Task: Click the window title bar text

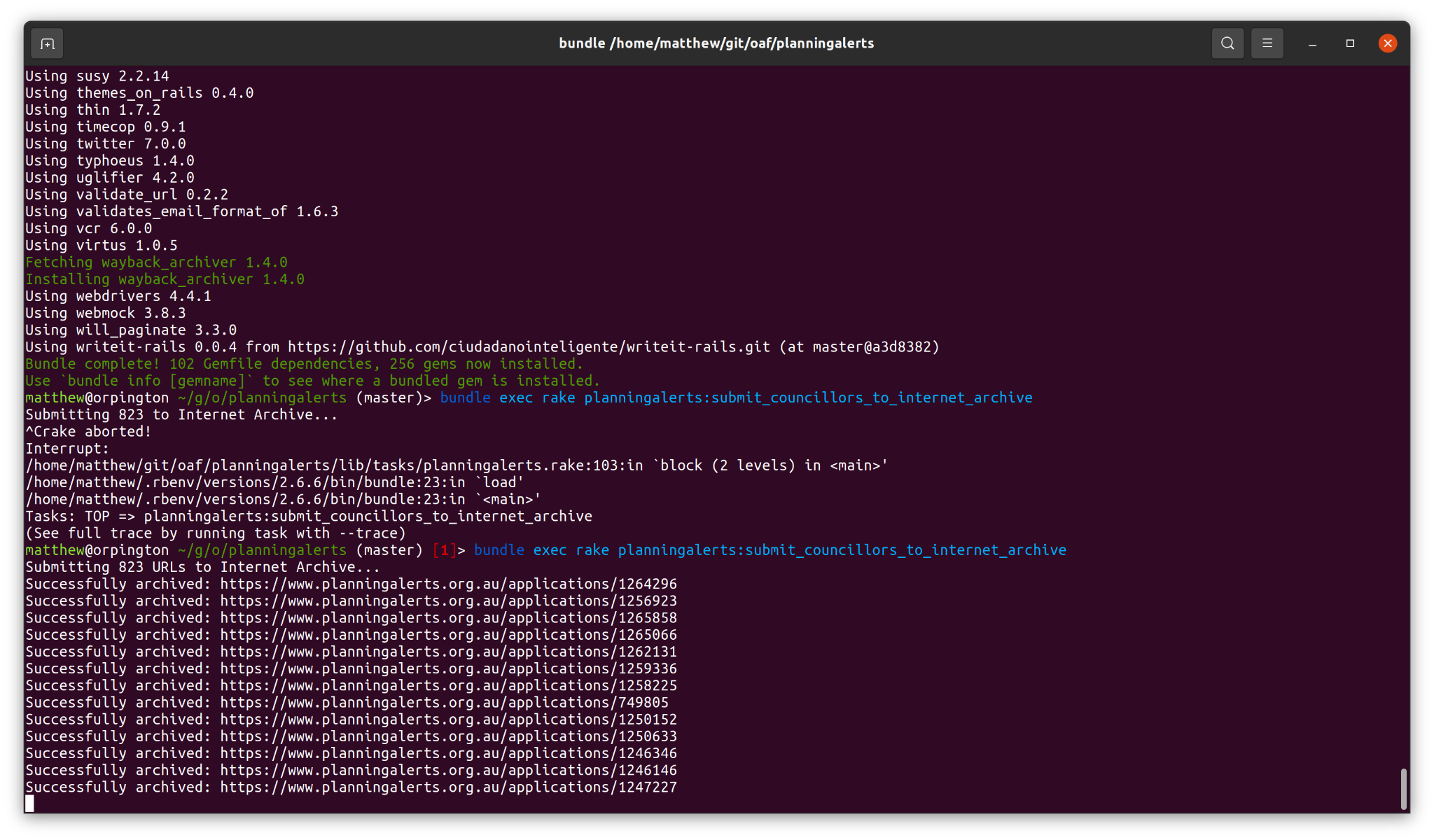Action: (x=716, y=43)
